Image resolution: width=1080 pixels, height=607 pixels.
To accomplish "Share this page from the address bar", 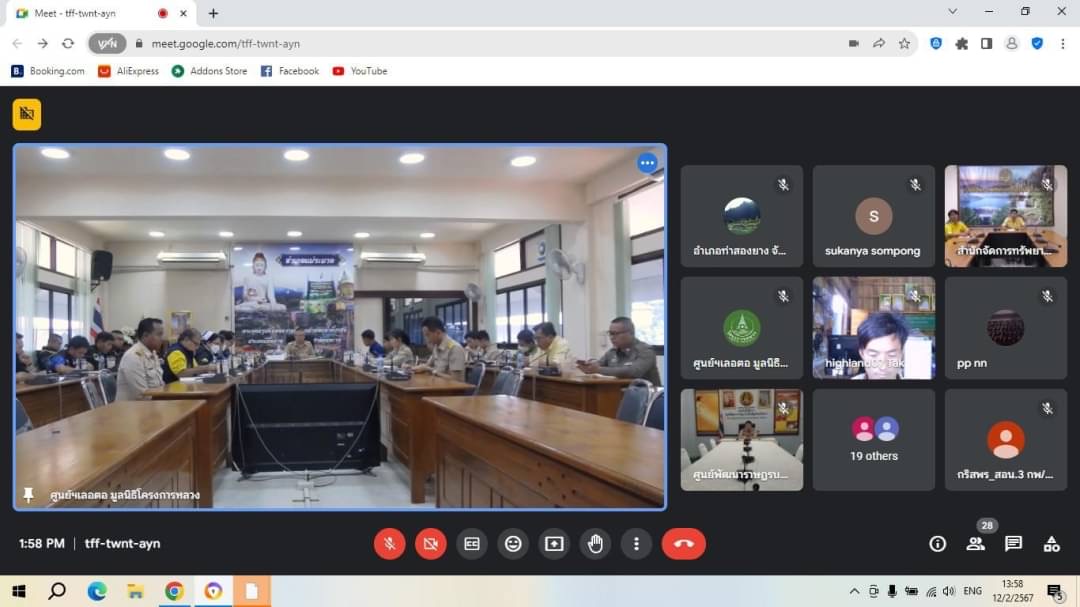I will (879, 43).
